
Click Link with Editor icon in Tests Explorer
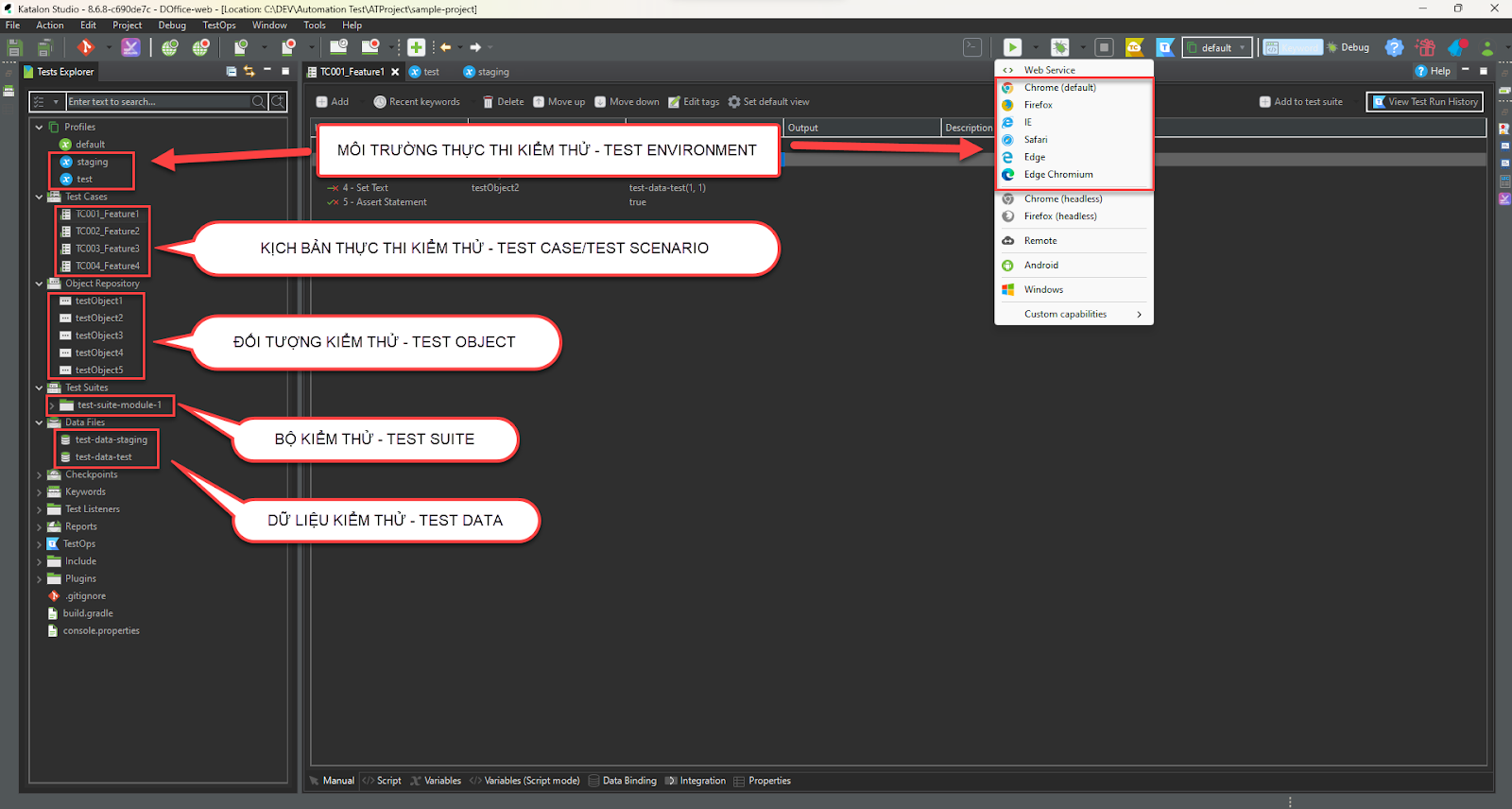249,72
